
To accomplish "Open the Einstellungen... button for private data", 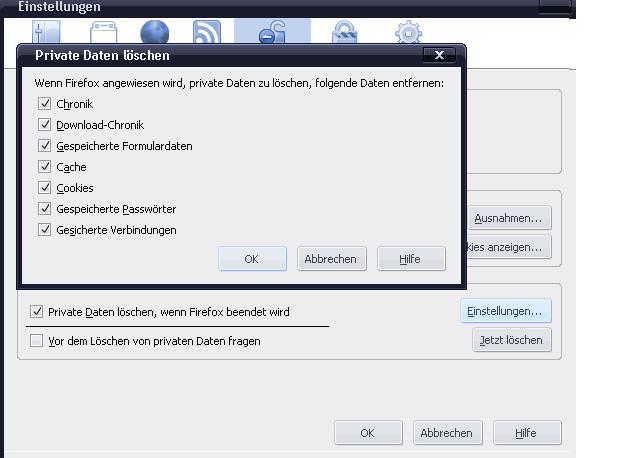I will coord(506,311).
